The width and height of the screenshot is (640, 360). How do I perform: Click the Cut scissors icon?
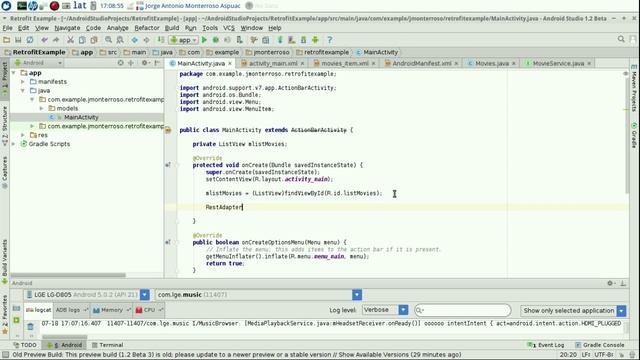point(71,40)
